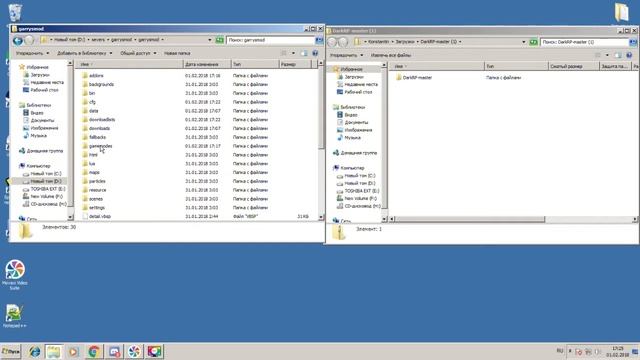Select Домашняя группа in DarkRP-master sidebar
Screen dimensions: 640x360
[355, 153]
